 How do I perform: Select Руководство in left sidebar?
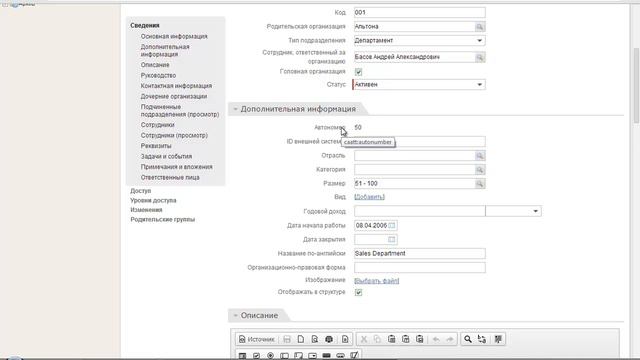(x=158, y=76)
